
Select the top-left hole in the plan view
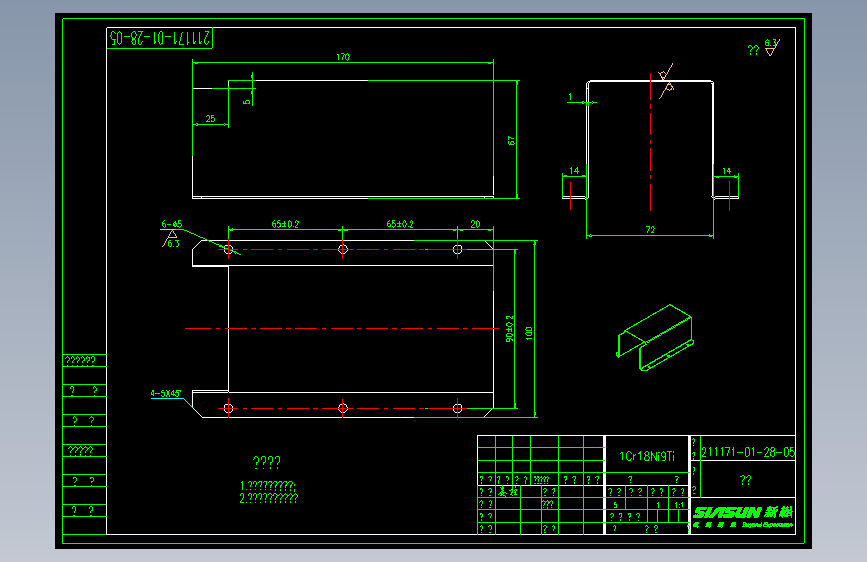(x=228, y=249)
